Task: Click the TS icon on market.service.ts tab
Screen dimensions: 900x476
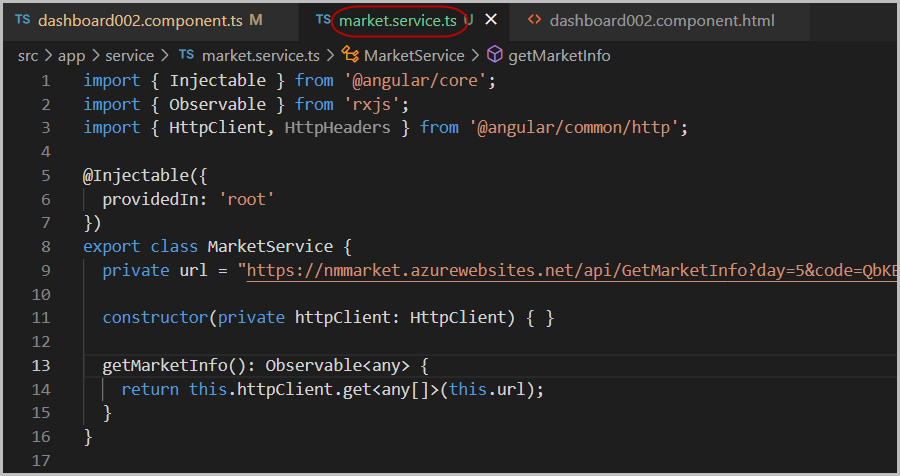Action: (322, 20)
